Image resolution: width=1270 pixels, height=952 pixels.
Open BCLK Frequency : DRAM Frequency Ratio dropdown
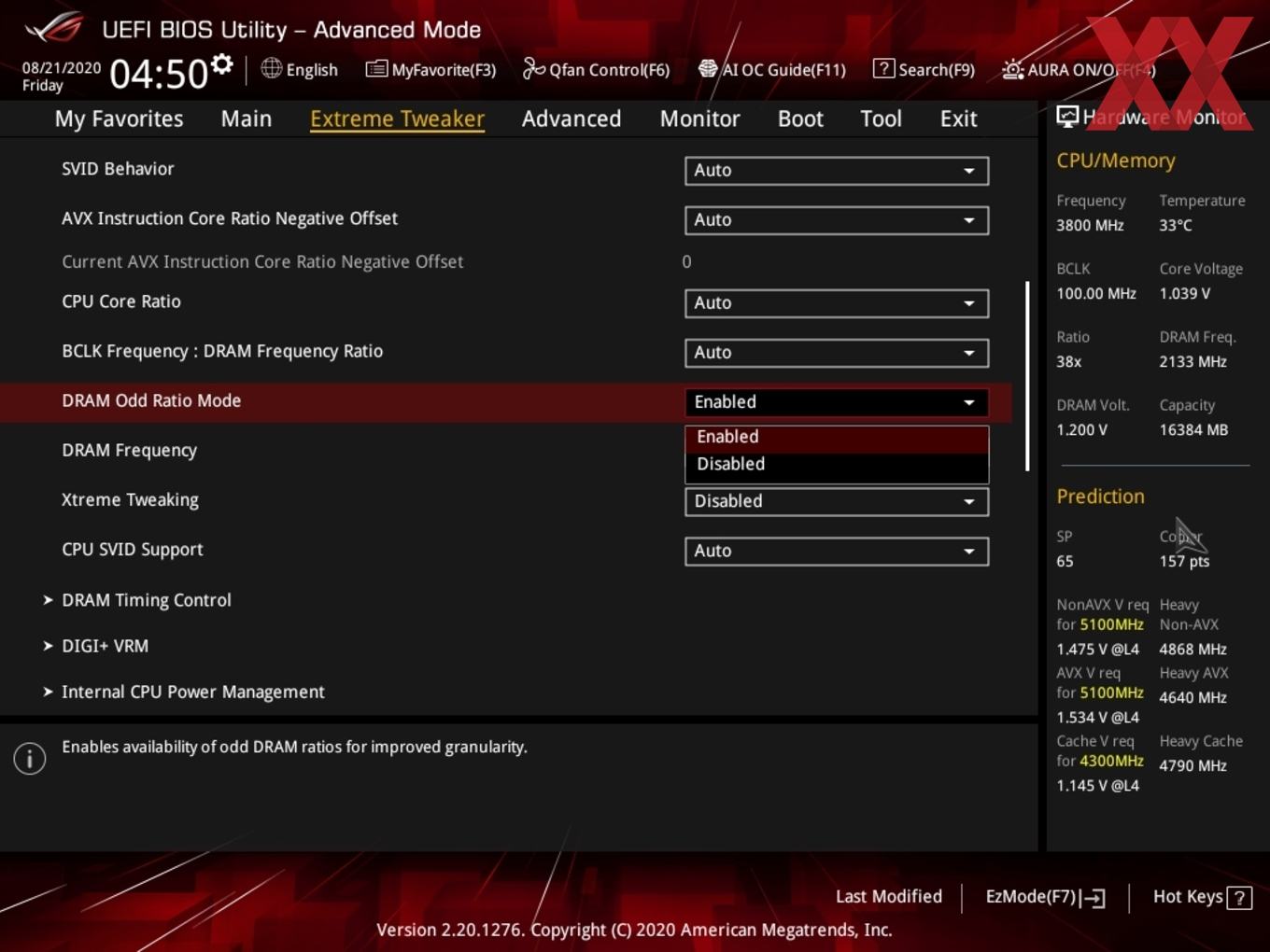click(x=837, y=353)
